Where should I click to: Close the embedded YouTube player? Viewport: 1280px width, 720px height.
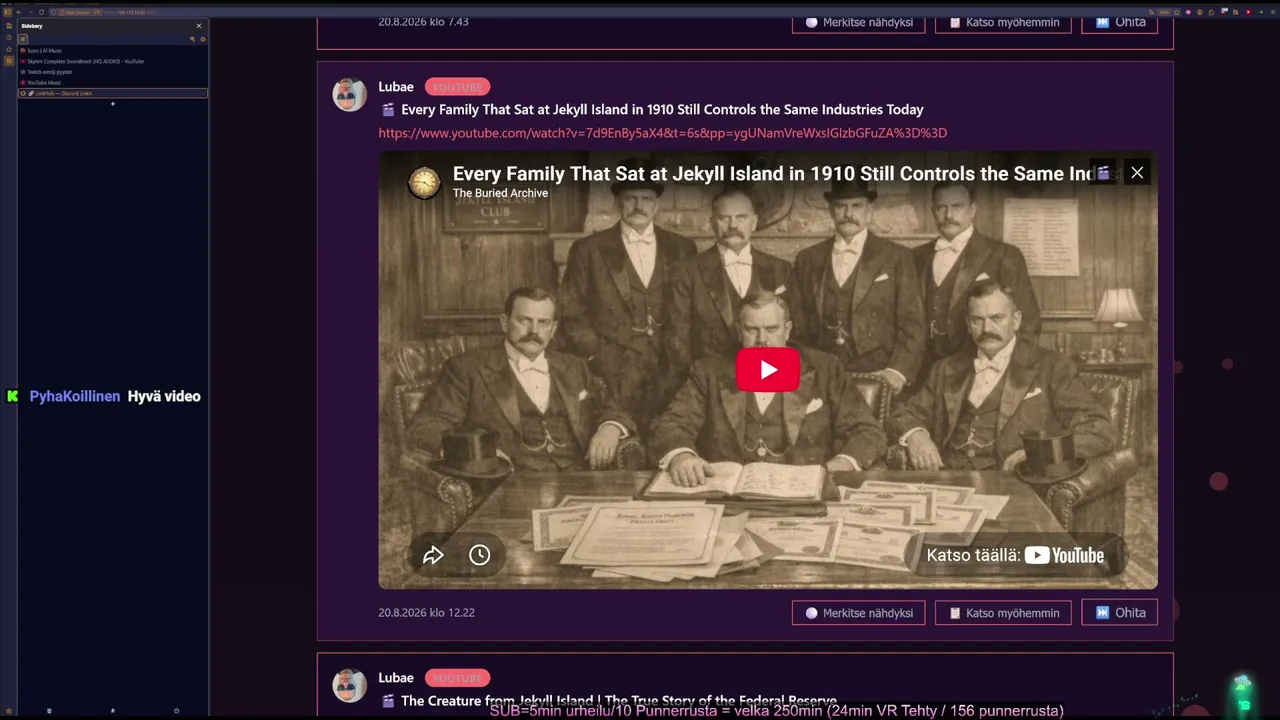coord(1137,173)
